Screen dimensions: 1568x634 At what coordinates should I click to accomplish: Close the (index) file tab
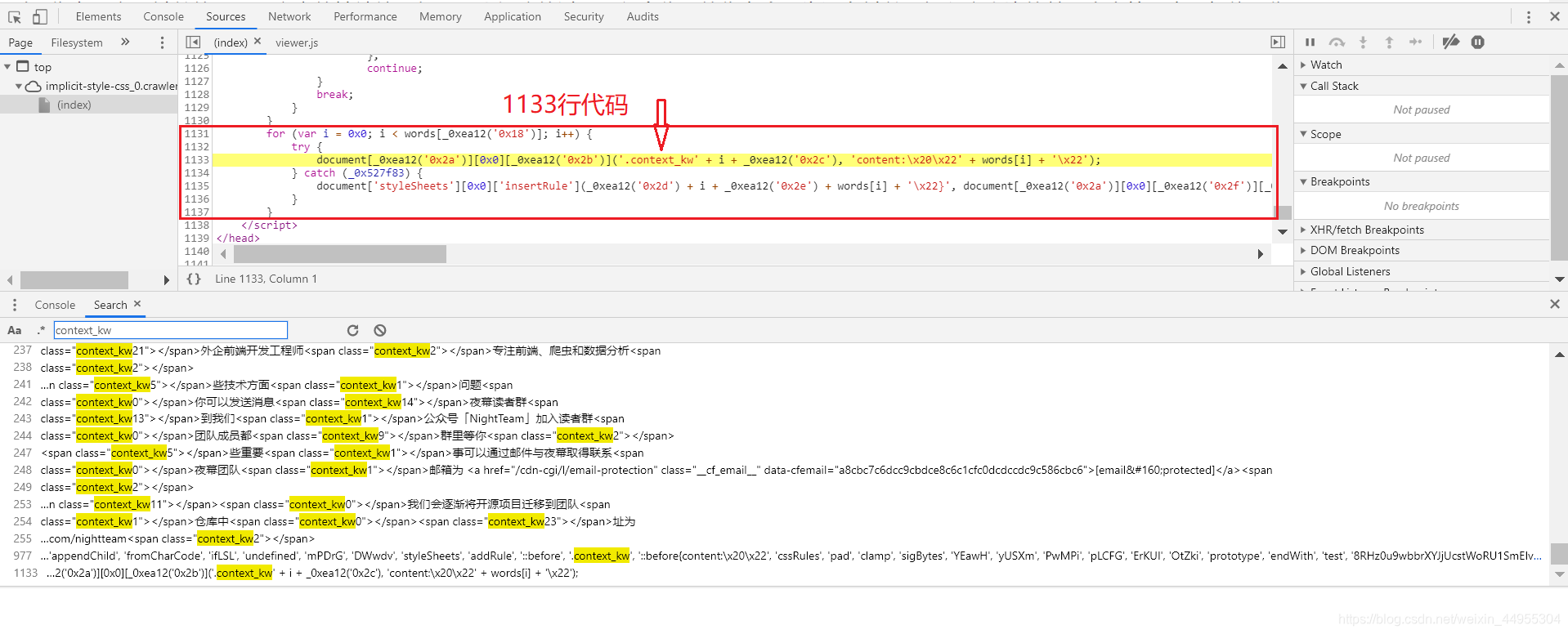[258, 41]
